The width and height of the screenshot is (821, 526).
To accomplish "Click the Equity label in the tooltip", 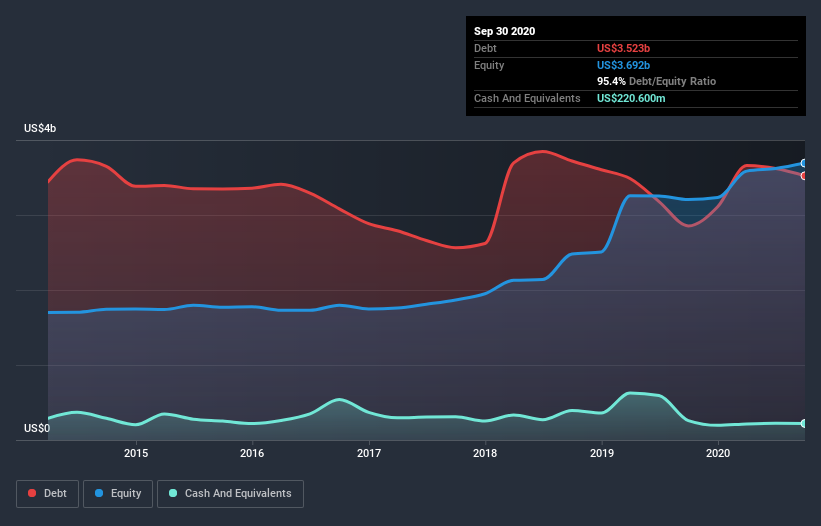I will point(489,65).
